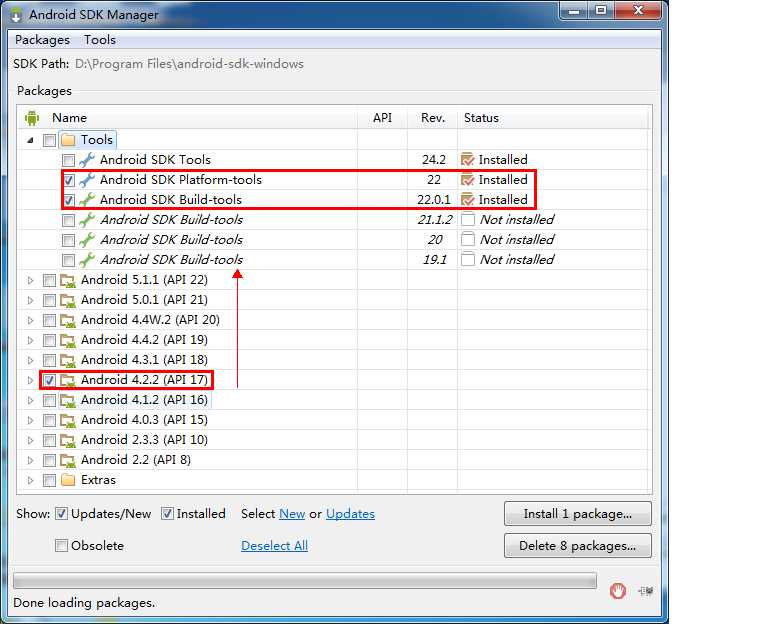768x624 pixels.
Task: Click the Updates selection link
Action: 350,514
